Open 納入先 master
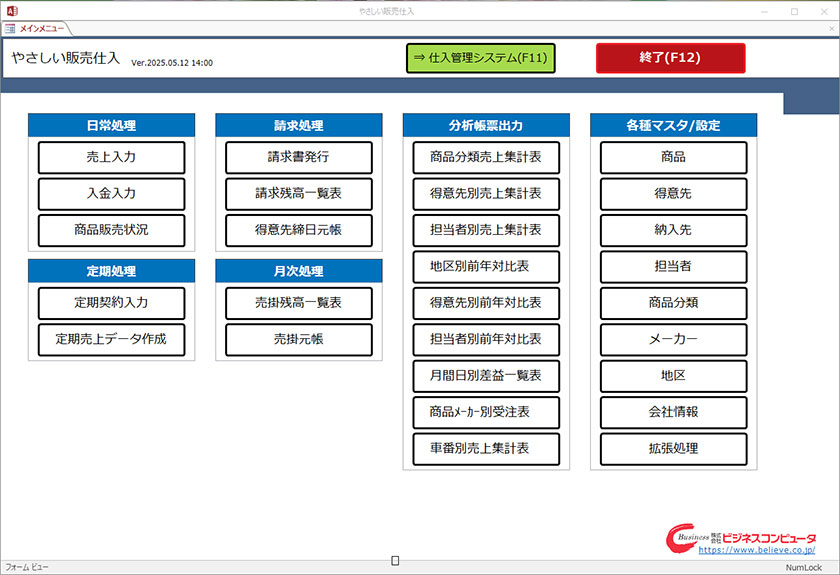840x575 pixels. 674,230
